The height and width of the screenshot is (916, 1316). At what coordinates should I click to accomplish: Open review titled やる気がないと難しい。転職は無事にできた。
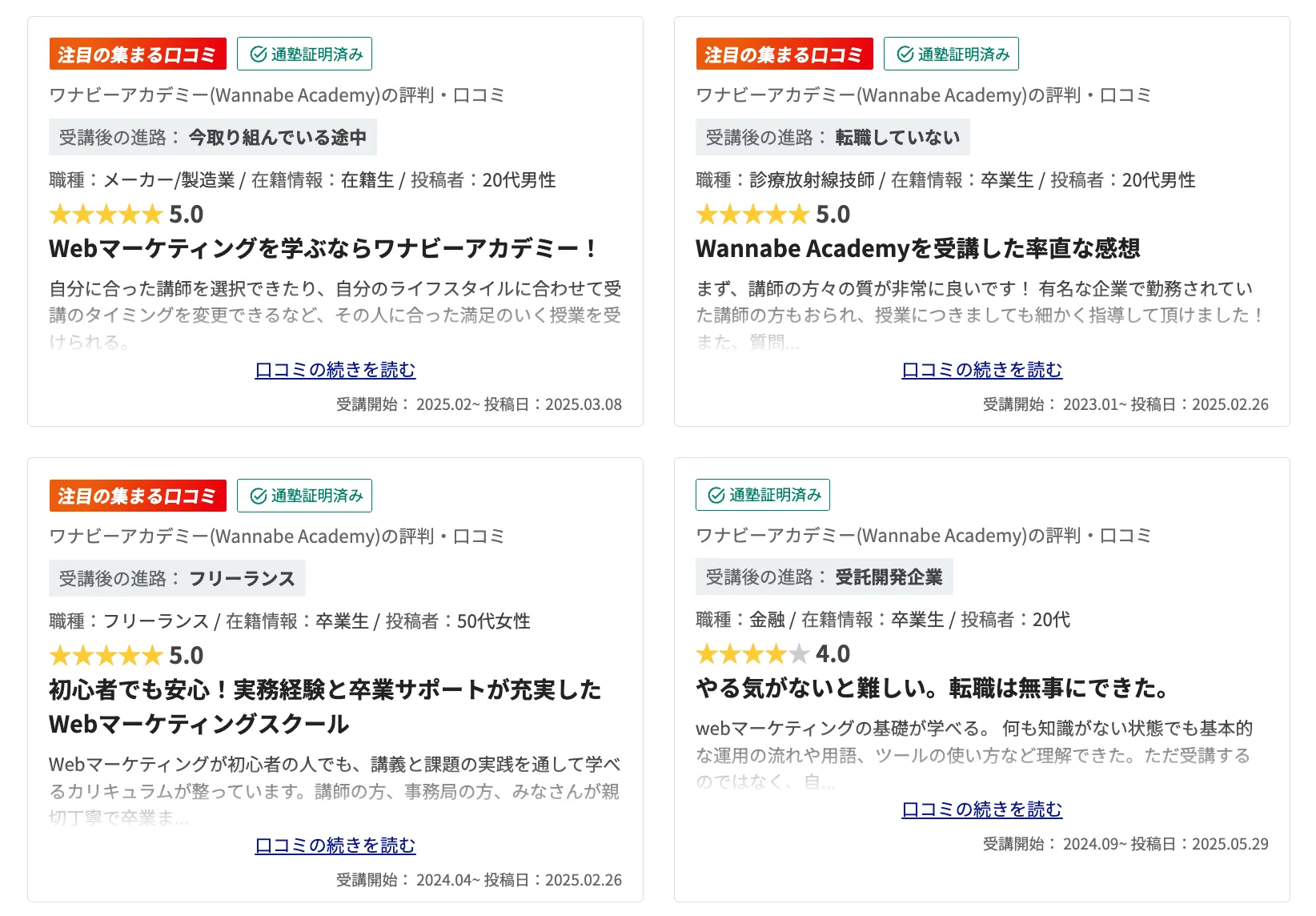pyautogui.click(x=933, y=688)
